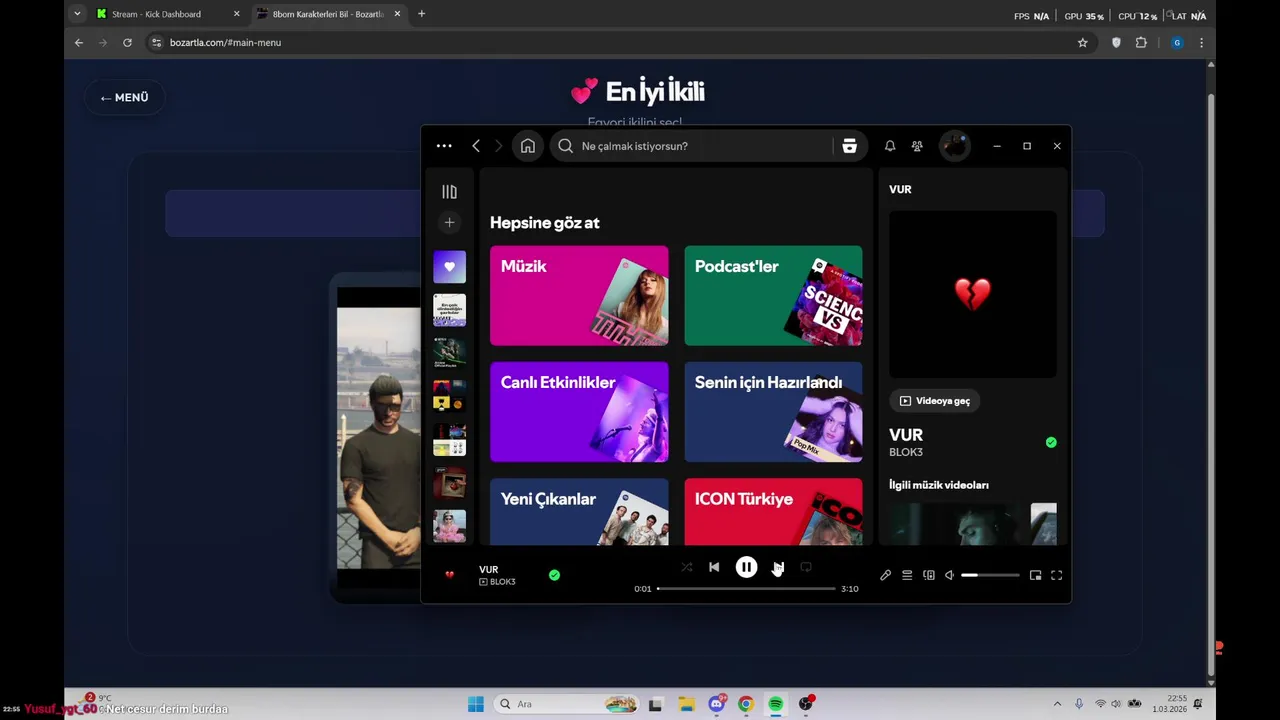Open Liked Songs in the sidebar
Image resolution: width=1280 pixels, height=720 pixels.
pyautogui.click(x=449, y=267)
